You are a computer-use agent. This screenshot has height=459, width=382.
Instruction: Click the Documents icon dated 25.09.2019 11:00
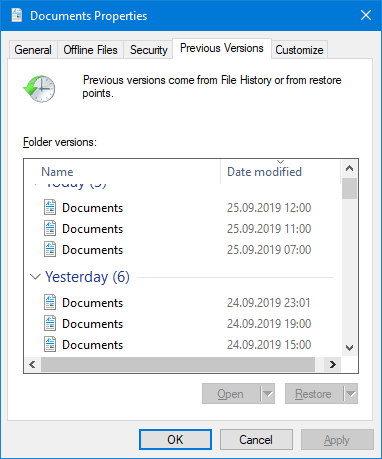point(50,228)
